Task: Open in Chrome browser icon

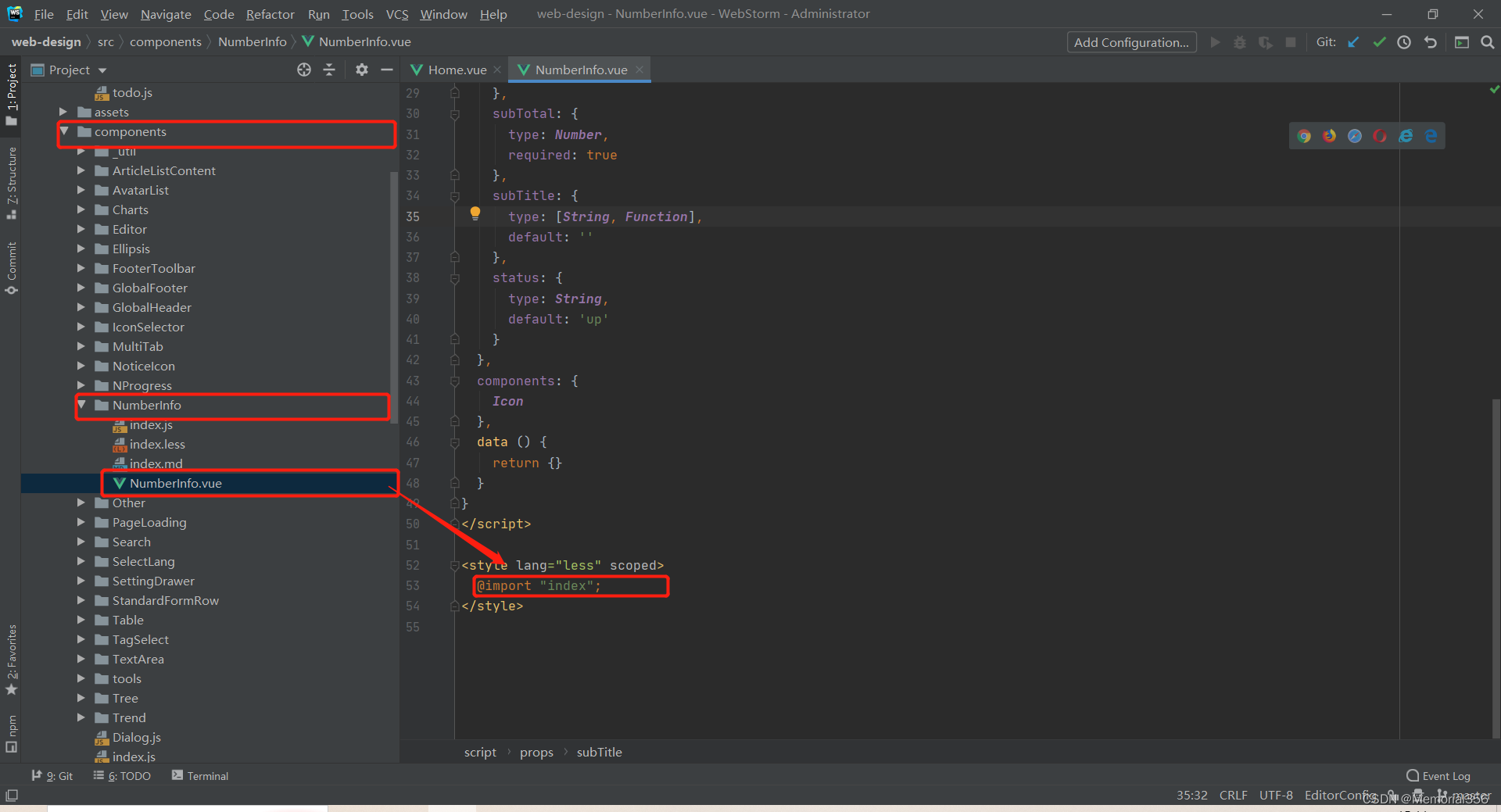Action: [1304, 136]
